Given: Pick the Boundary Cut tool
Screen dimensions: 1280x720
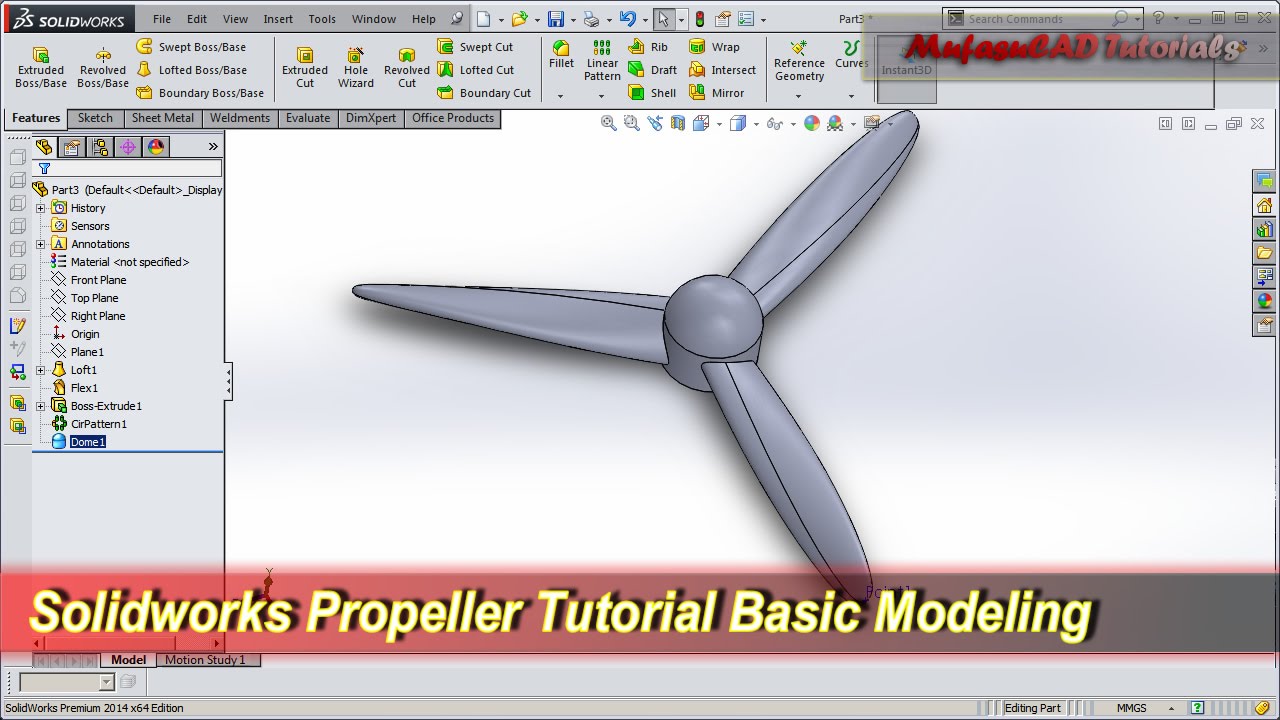Looking at the screenshot, I should pos(484,93).
